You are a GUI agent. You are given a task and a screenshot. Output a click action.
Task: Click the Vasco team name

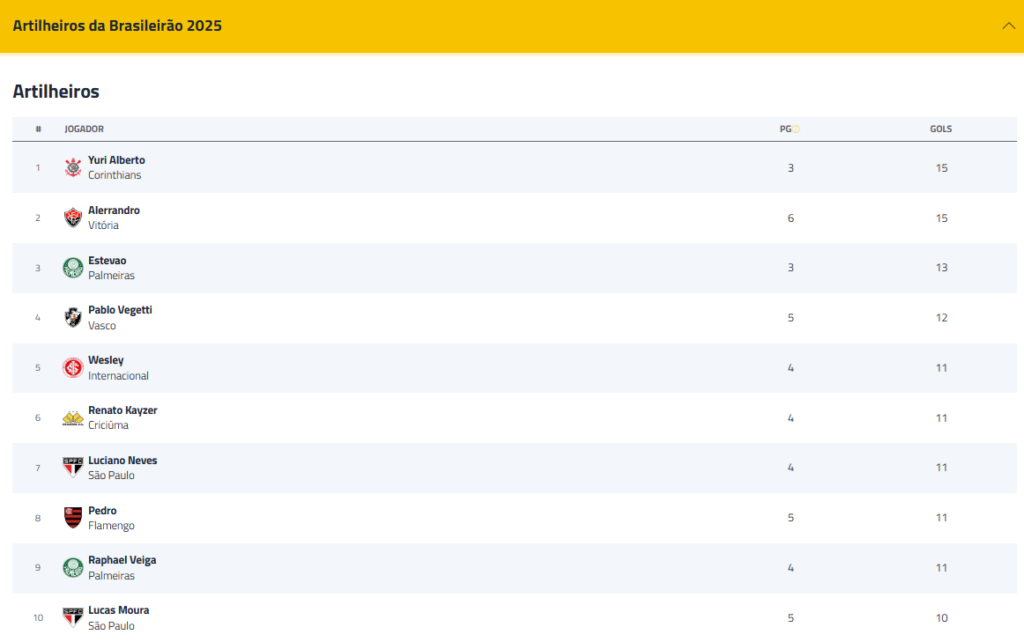tap(102, 326)
